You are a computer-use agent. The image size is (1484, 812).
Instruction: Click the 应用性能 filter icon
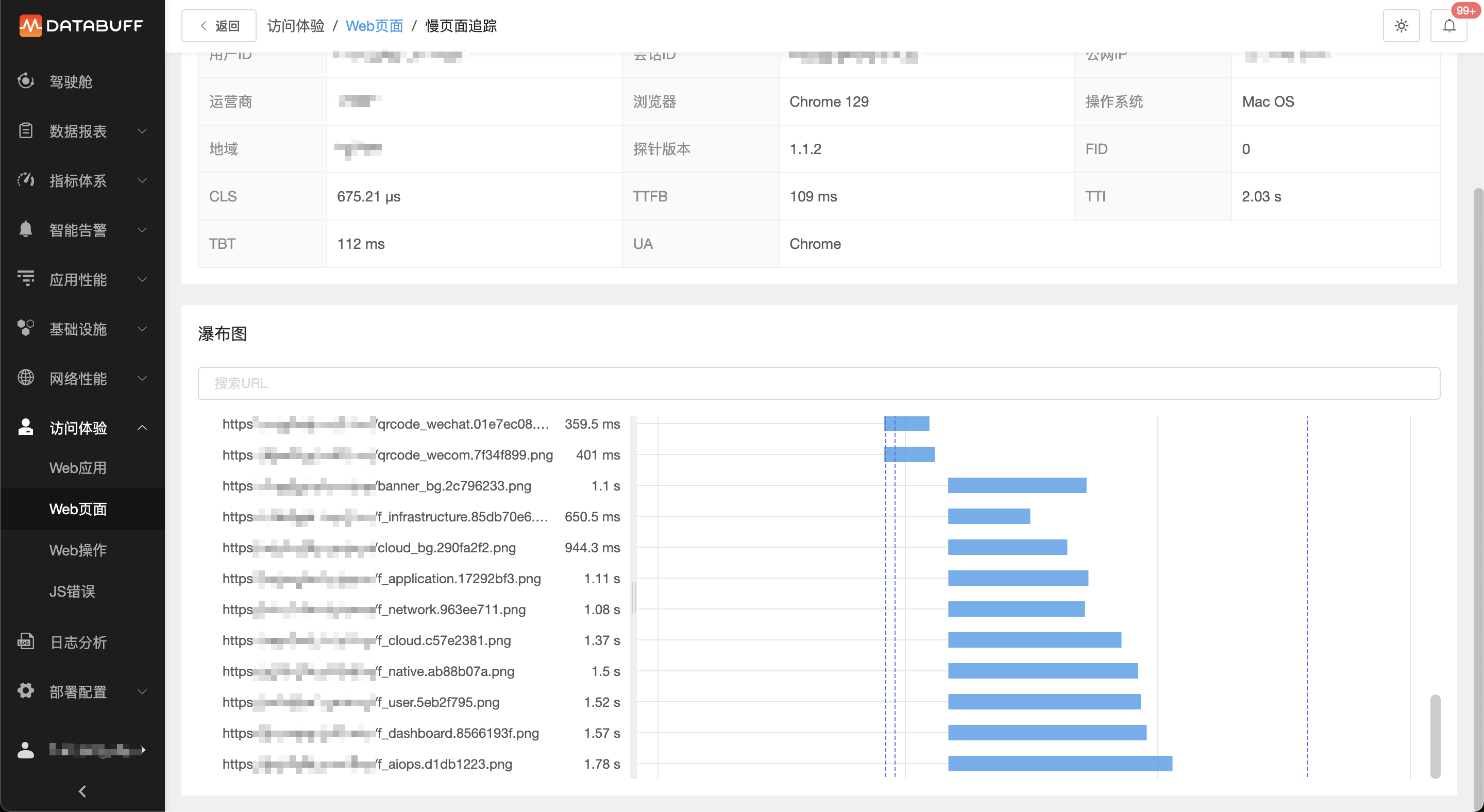25,279
